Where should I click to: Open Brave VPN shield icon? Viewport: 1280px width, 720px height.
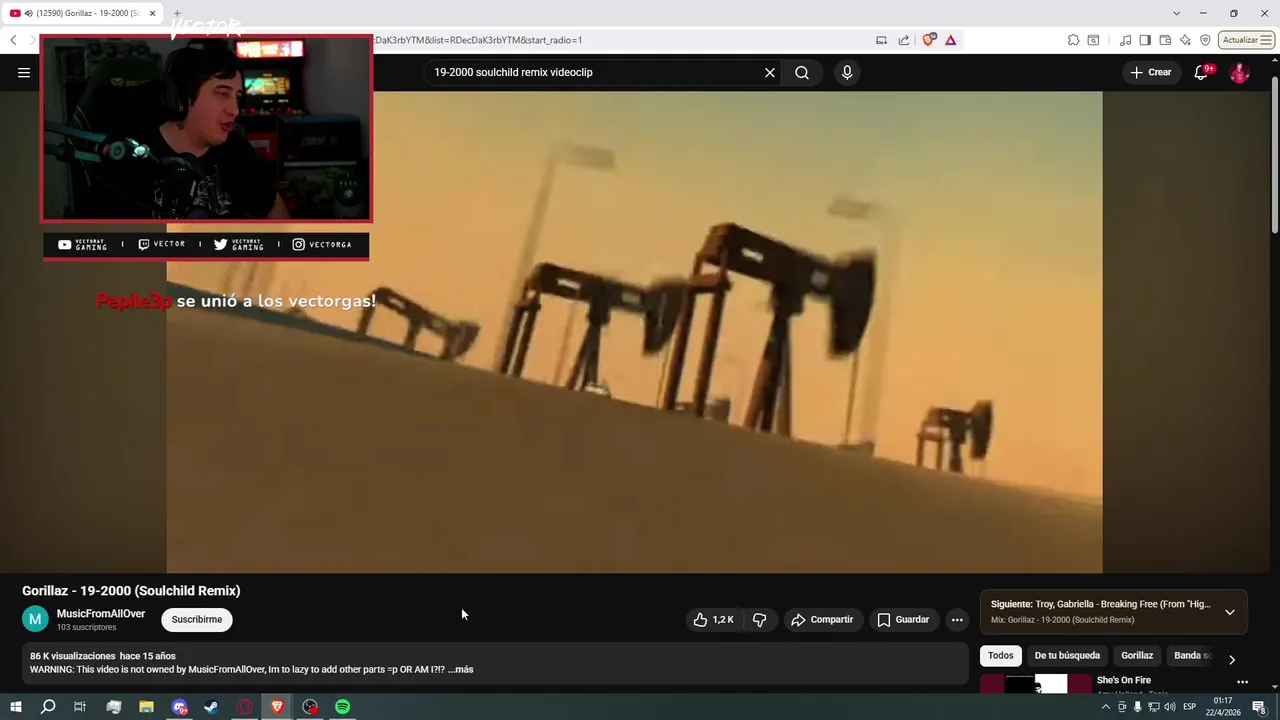1205,40
